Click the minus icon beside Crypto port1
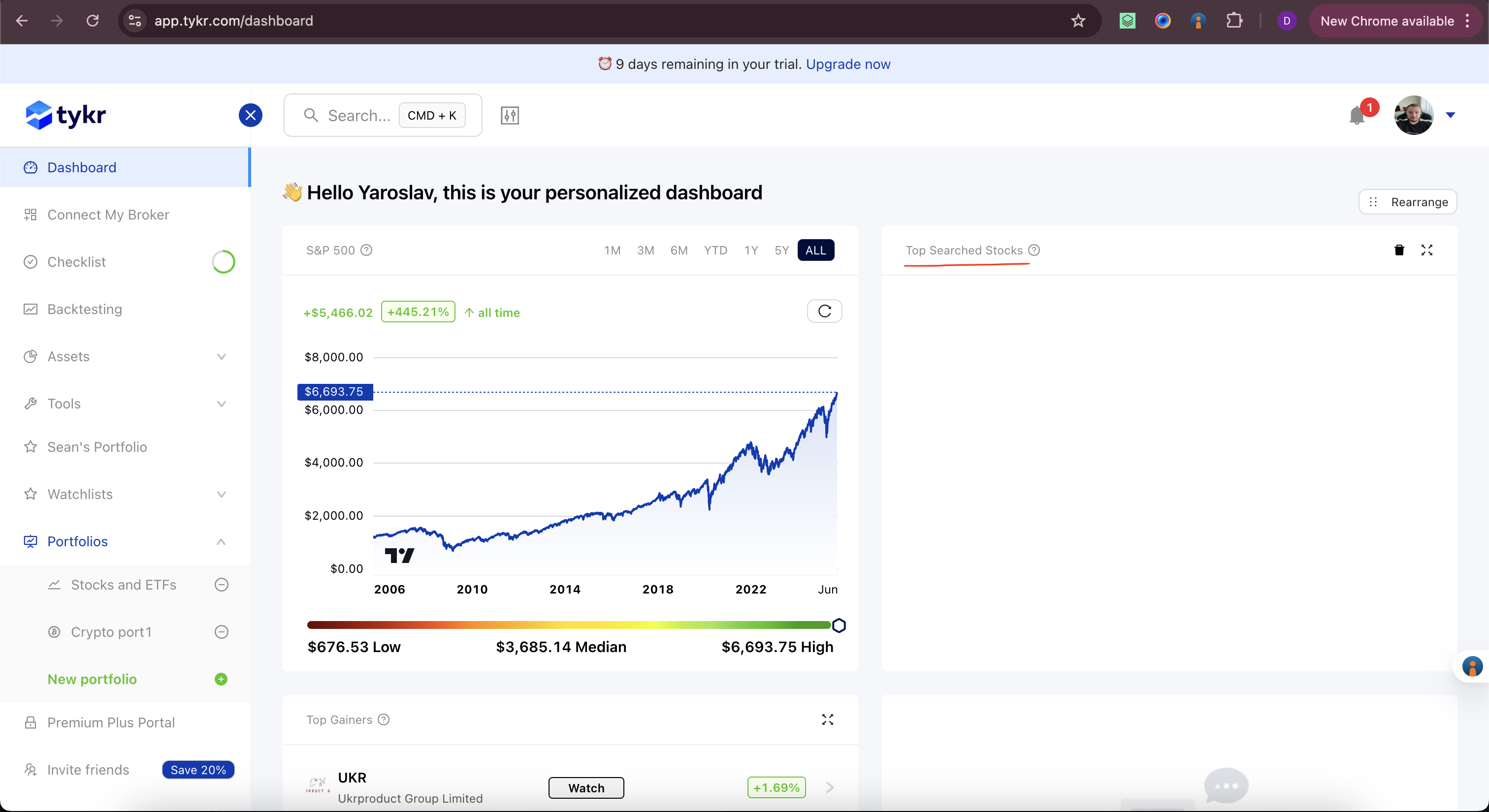The height and width of the screenshot is (812, 1489). 222,632
